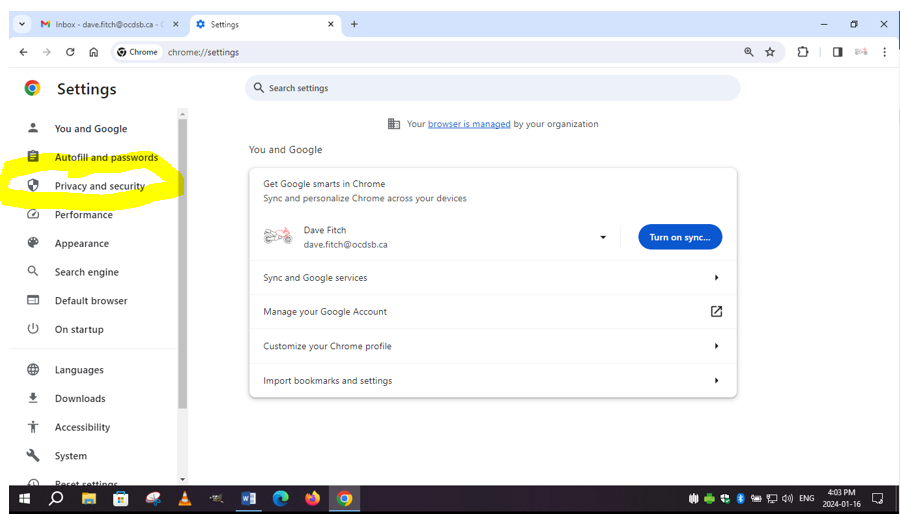The image size is (900, 514).
Task: Open Performance settings
Action: tap(83, 215)
